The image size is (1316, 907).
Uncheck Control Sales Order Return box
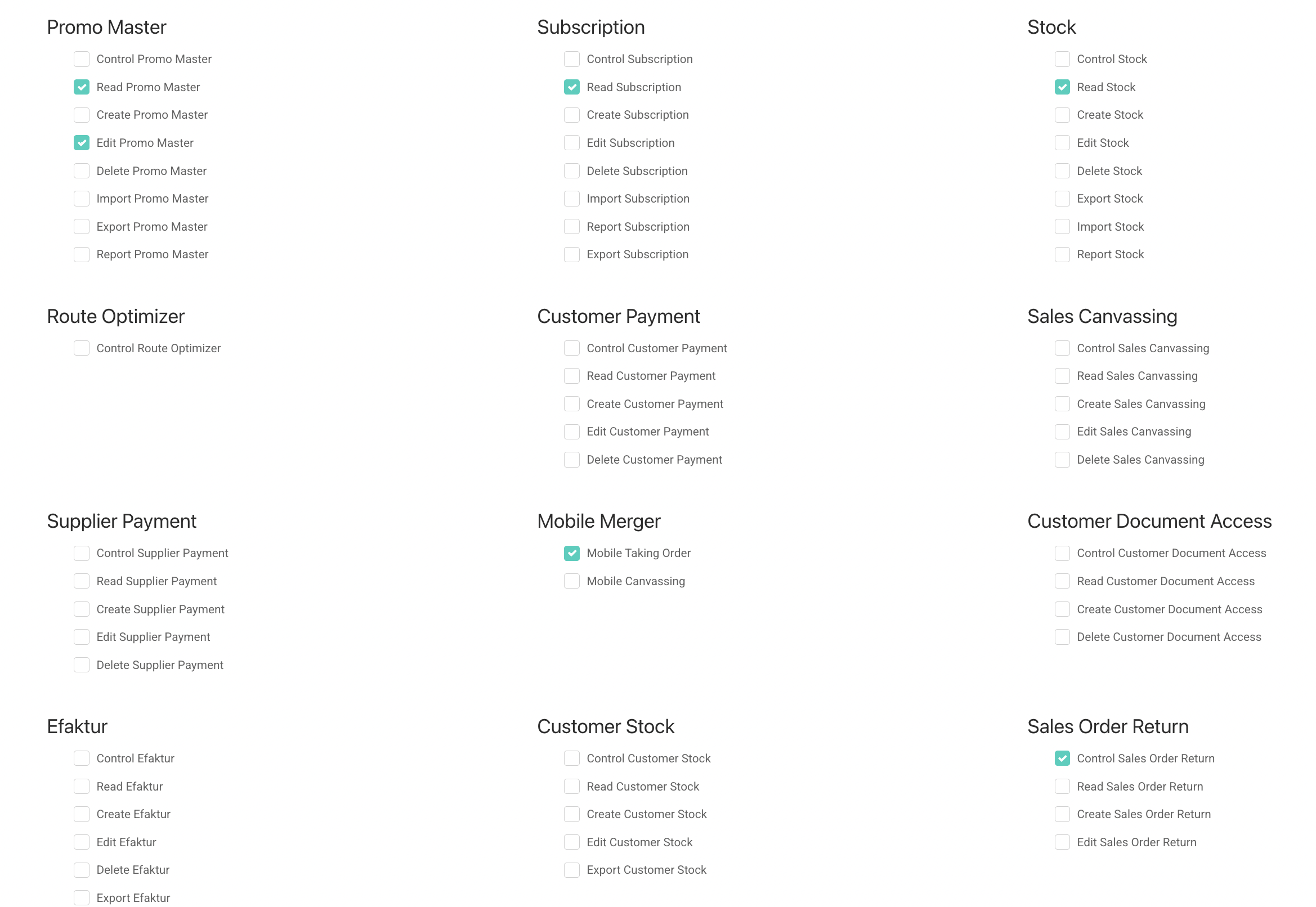[1062, 758]
